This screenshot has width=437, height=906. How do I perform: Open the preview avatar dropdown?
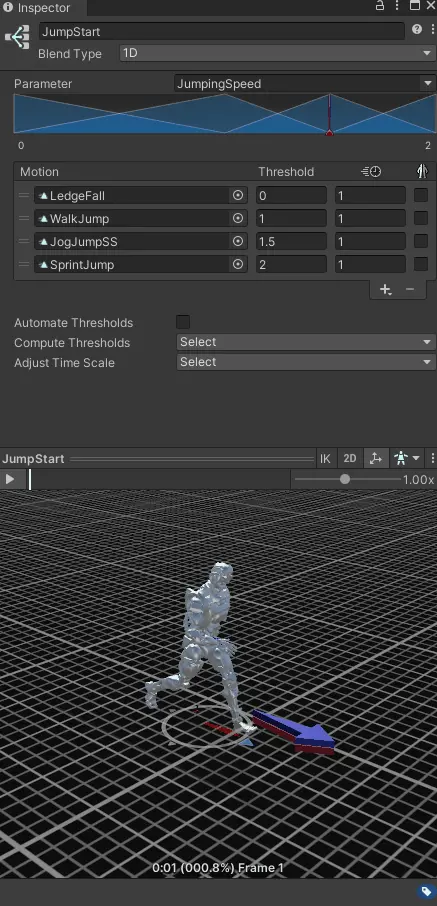(x=407, y=459)
